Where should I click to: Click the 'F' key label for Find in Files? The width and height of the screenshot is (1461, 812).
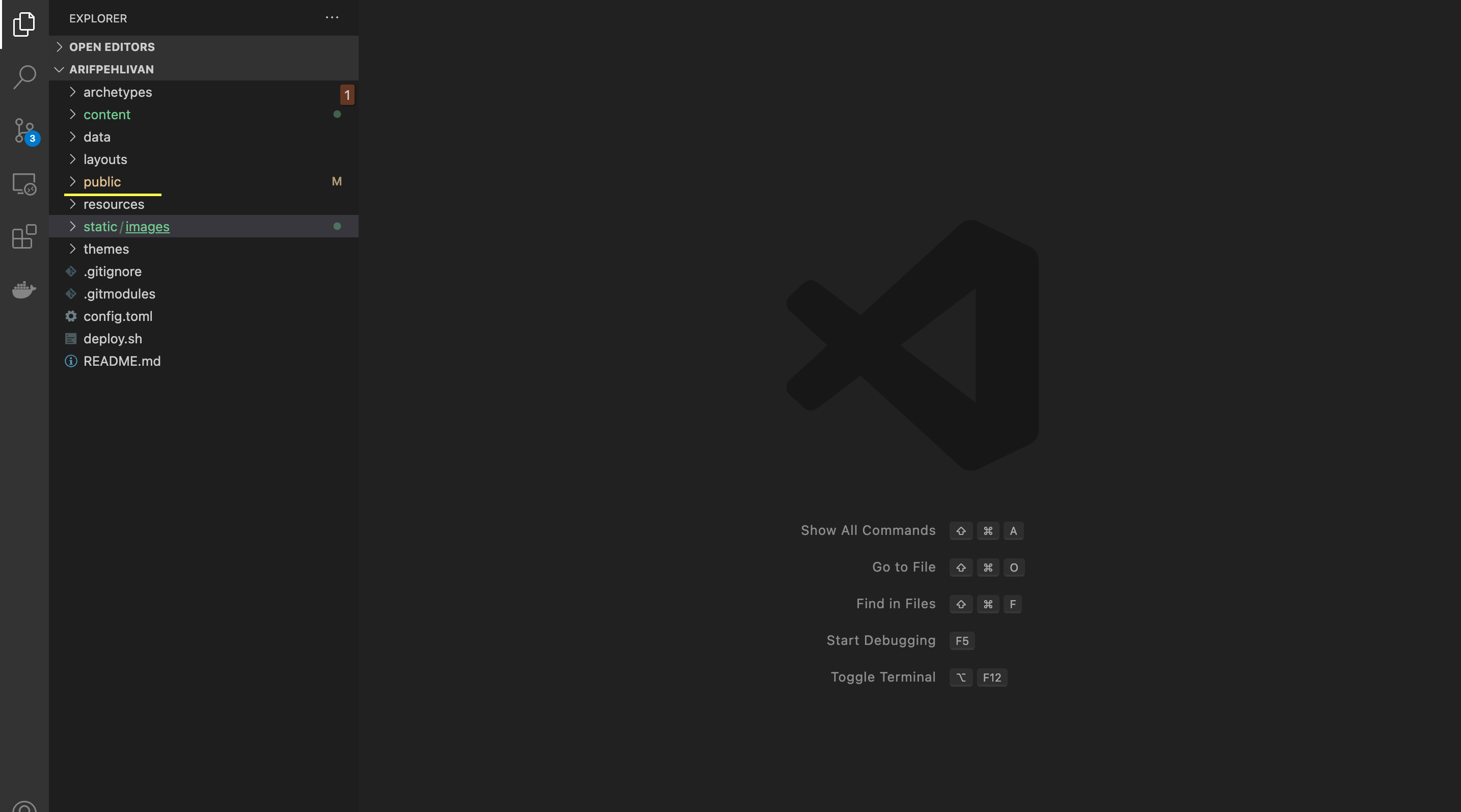[1013, 605]
